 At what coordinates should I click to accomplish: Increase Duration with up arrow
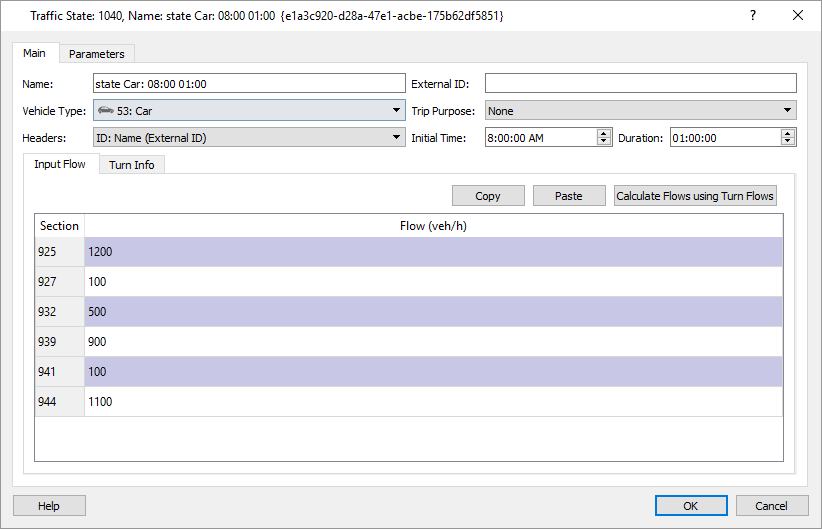point(787,133)
